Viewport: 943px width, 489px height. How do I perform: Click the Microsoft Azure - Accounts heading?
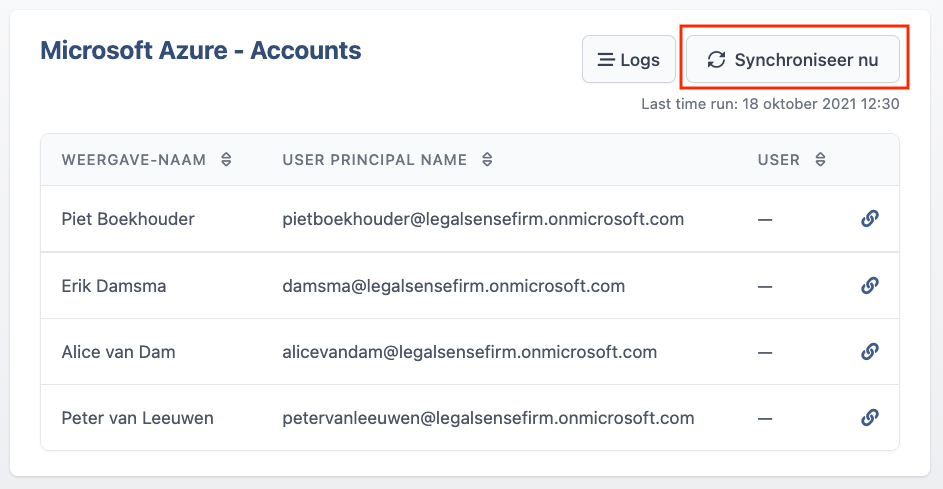[201, 51]
